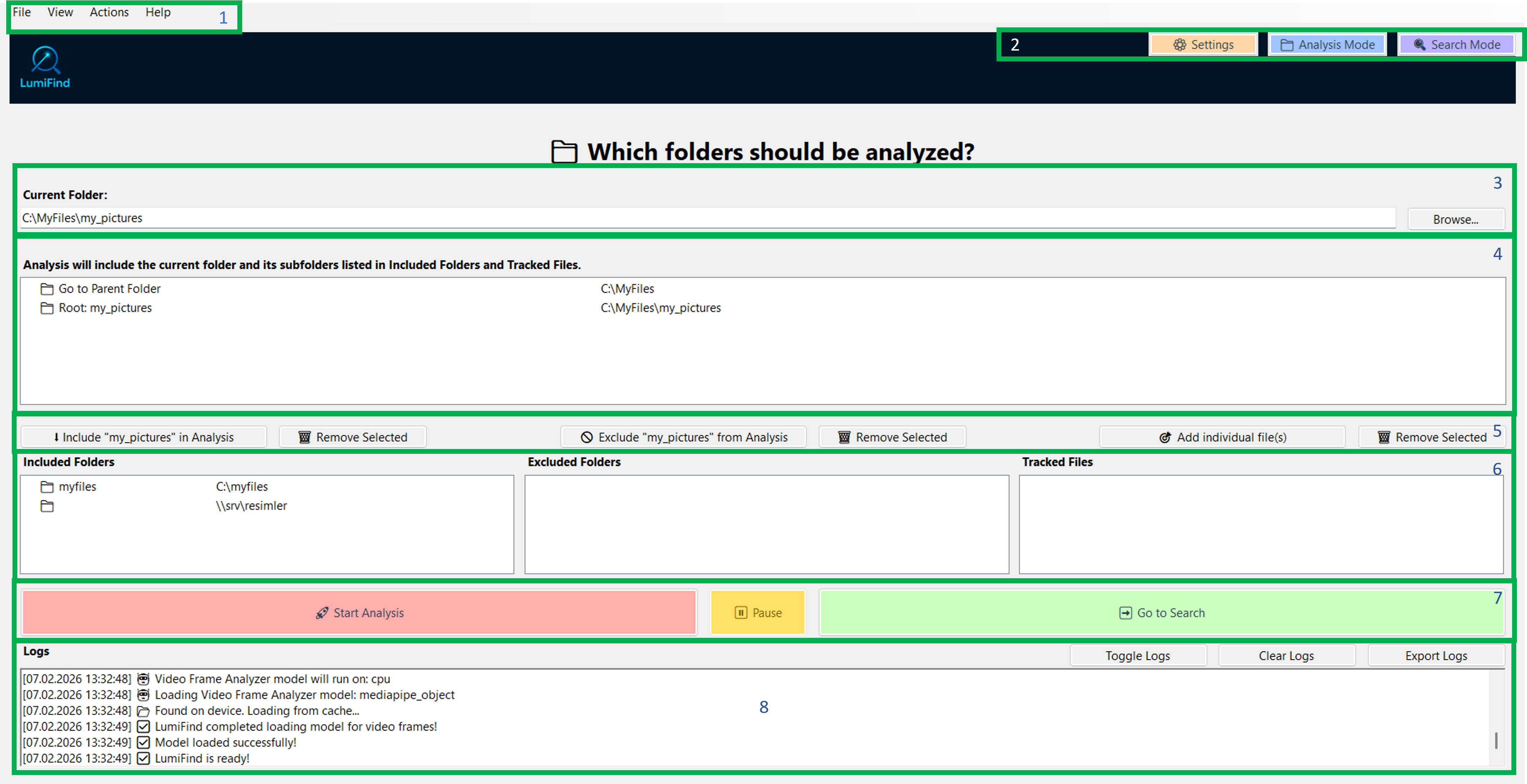Click Exclude "my_pictures" from Analysis
Screen dimensions: 1527x784
684,437
